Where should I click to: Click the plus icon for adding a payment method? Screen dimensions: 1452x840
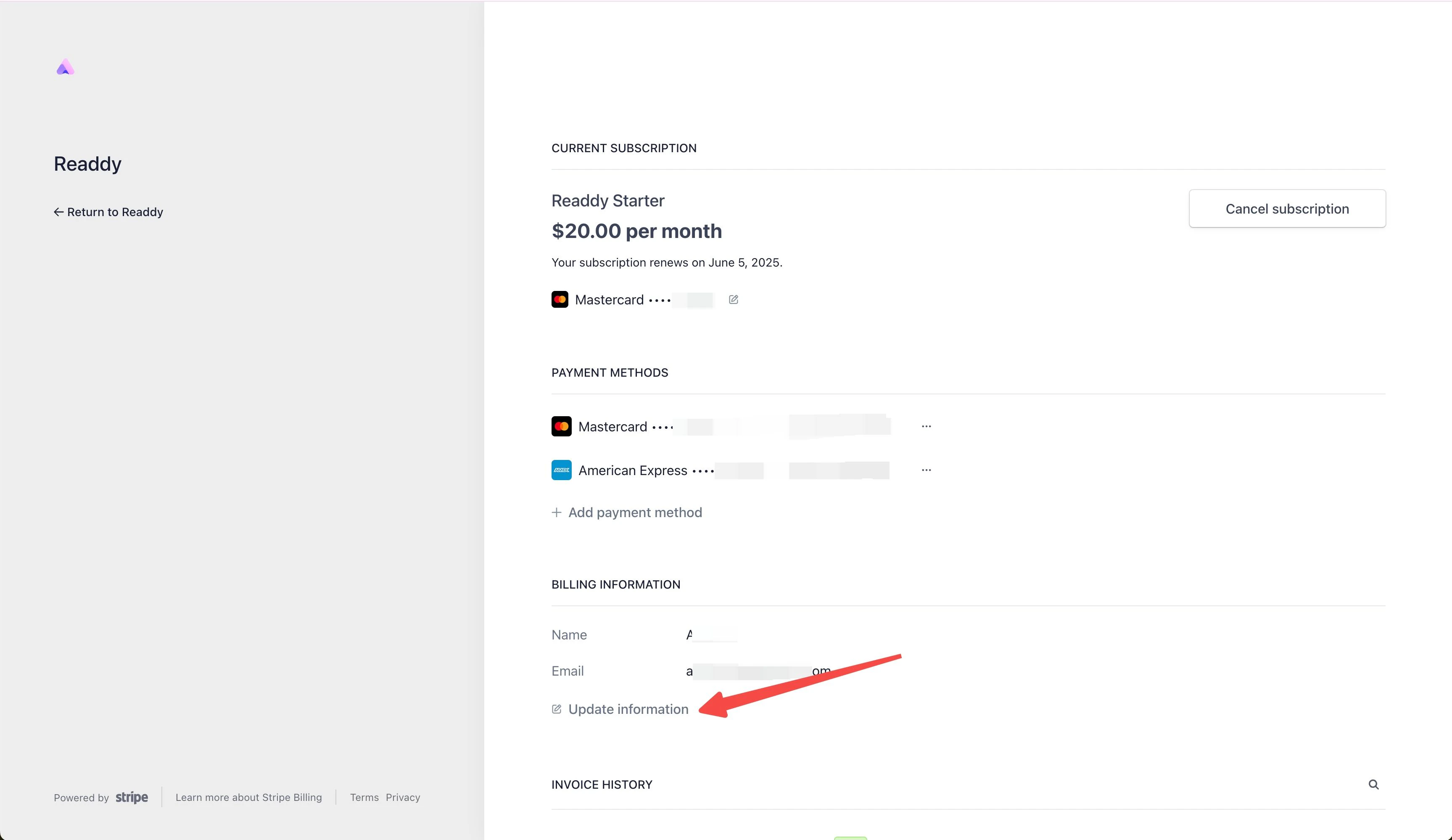pos(557,512)
